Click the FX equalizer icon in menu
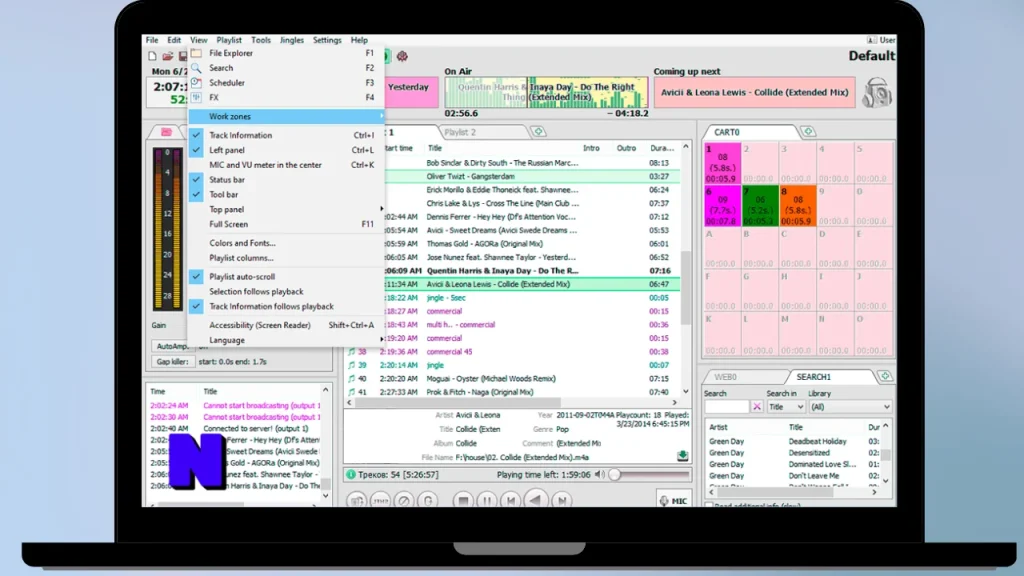This screenshot has width=1024, height=576. 196,97
